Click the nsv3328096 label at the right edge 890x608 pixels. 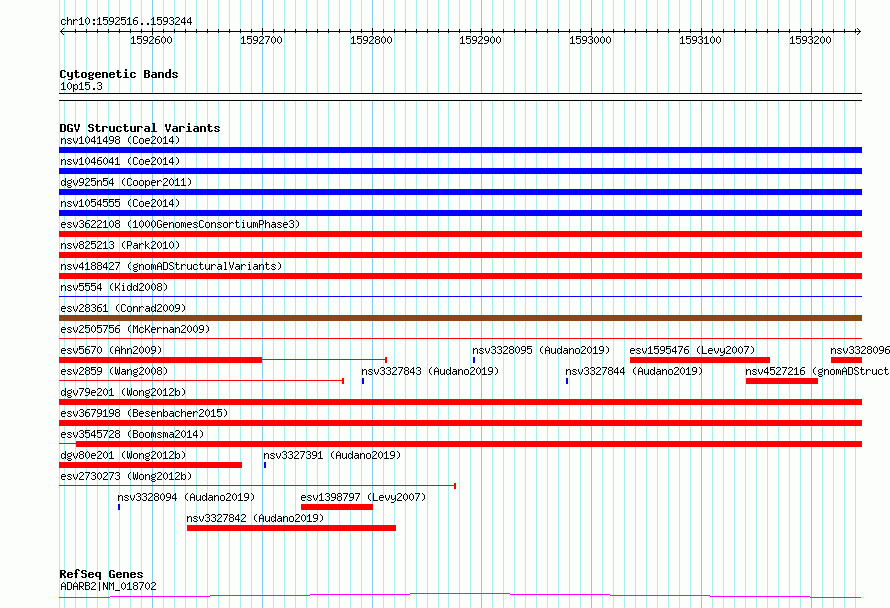(x=860, y=350)
